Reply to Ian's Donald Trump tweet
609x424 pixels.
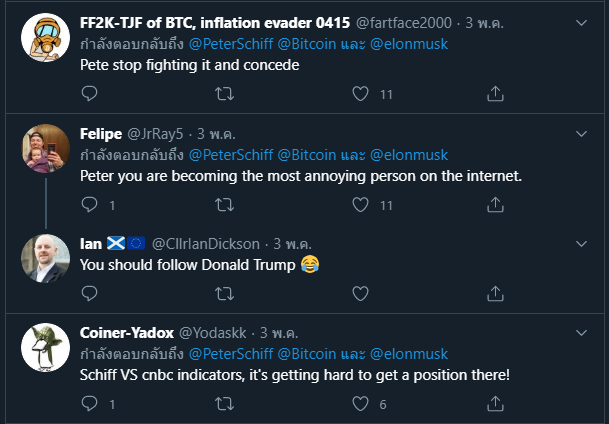[x=89, y=294]
